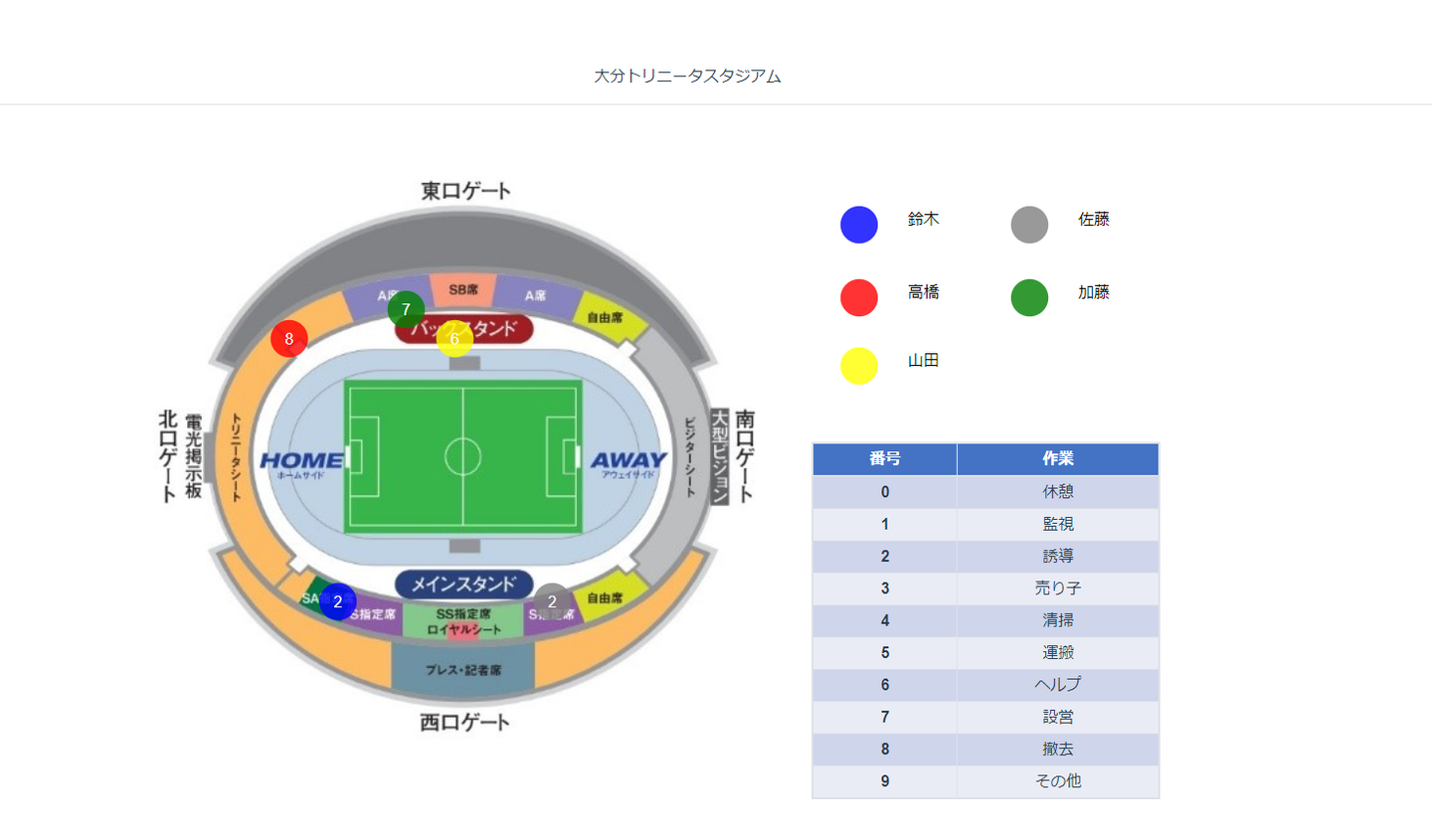
Task: Select the green legend circle for 加藤
Action: click(x=1029, y=297)
